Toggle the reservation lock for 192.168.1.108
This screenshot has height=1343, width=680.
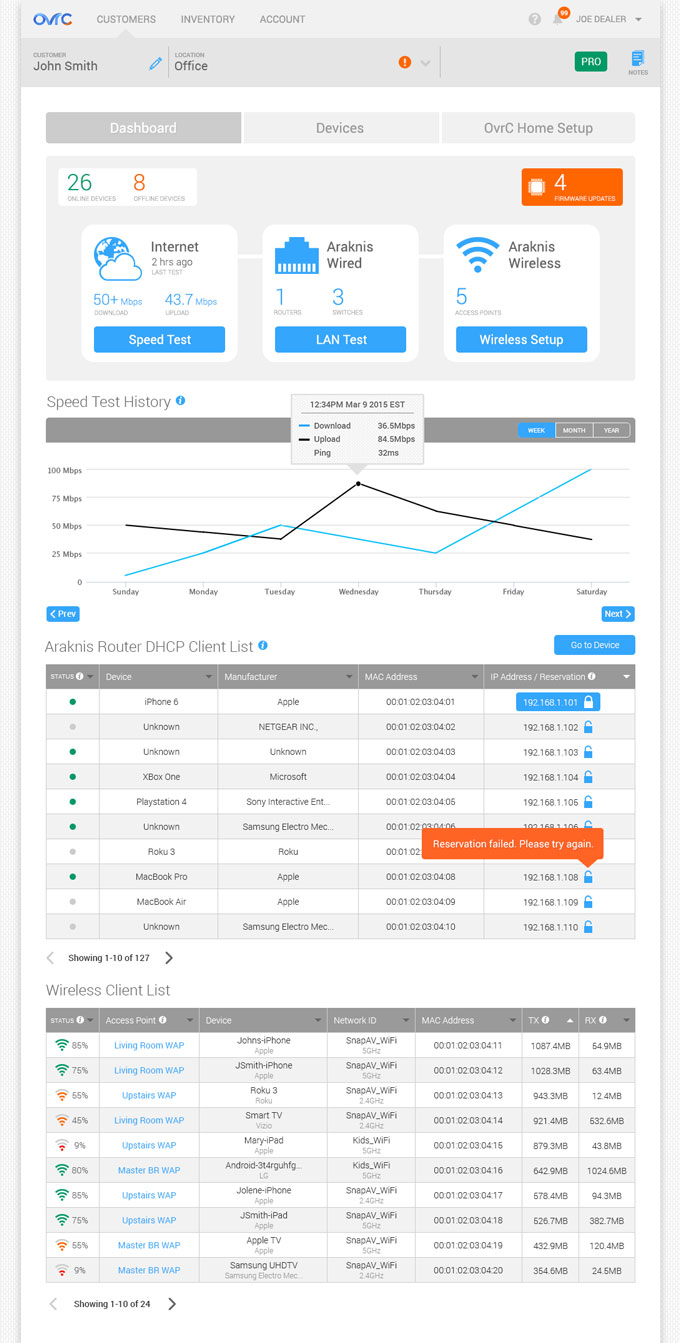click(x=589, y=877)
